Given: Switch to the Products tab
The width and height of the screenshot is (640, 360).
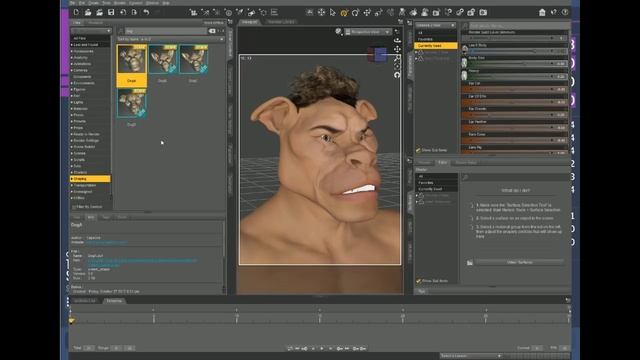Looking at the screenshot, I should click(96, 23).
